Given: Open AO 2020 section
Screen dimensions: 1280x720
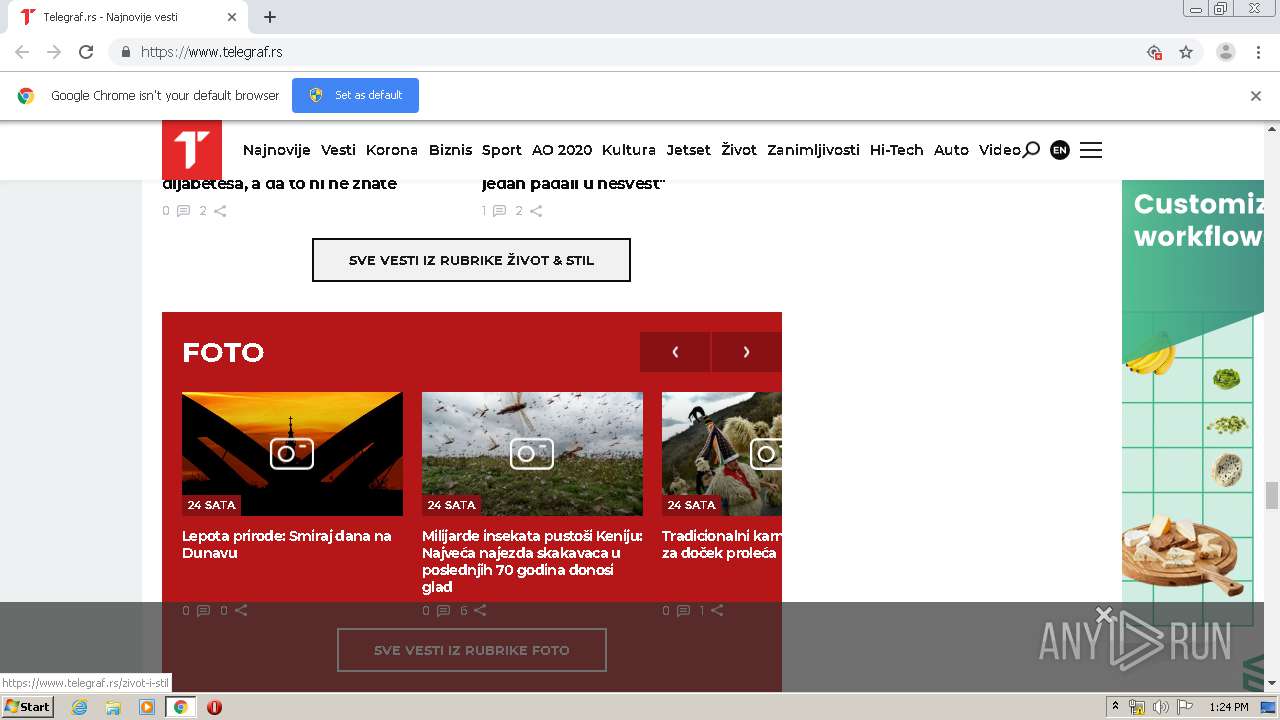Looking at the screenshot, I should 562,150.
